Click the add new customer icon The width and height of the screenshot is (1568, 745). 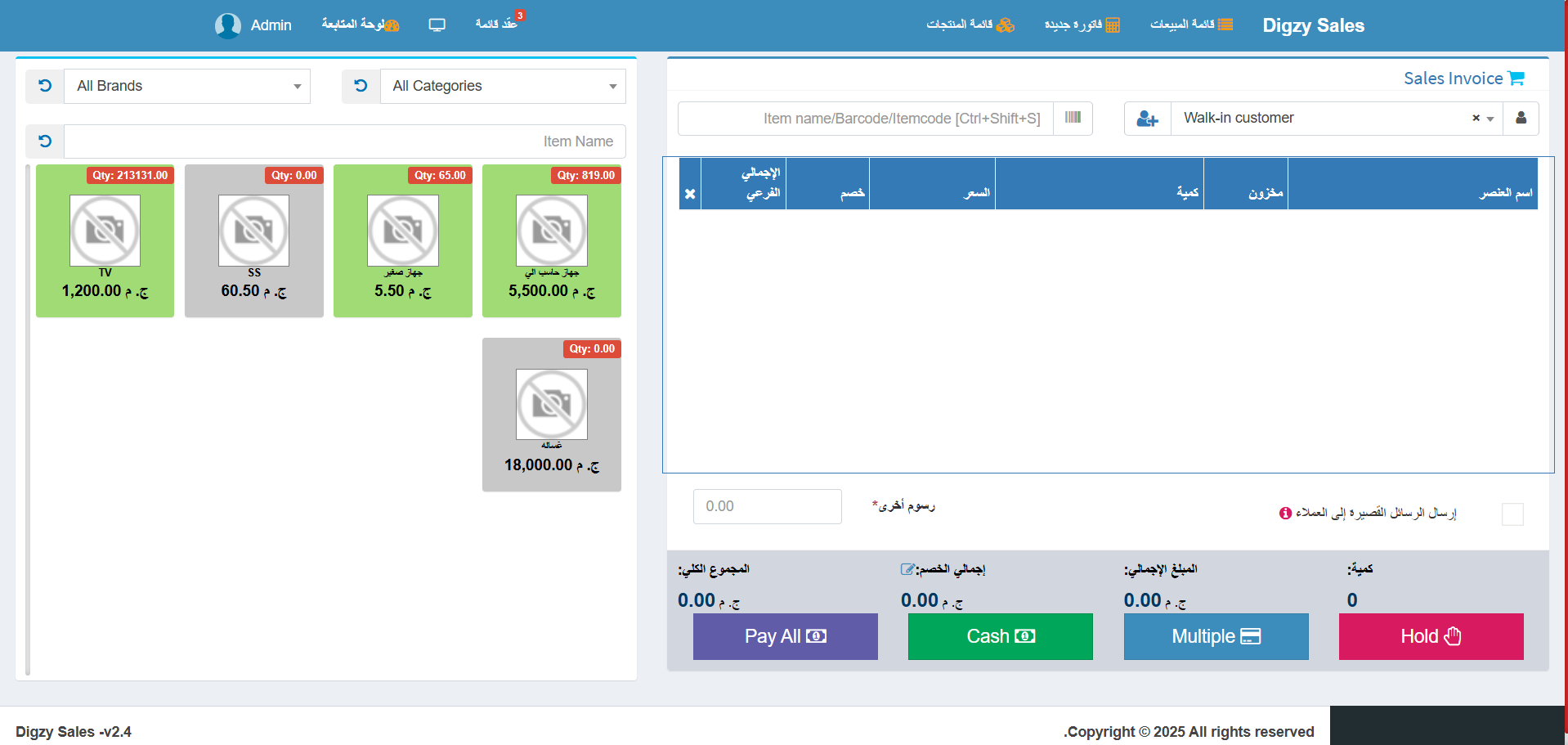coord(1147,119)
